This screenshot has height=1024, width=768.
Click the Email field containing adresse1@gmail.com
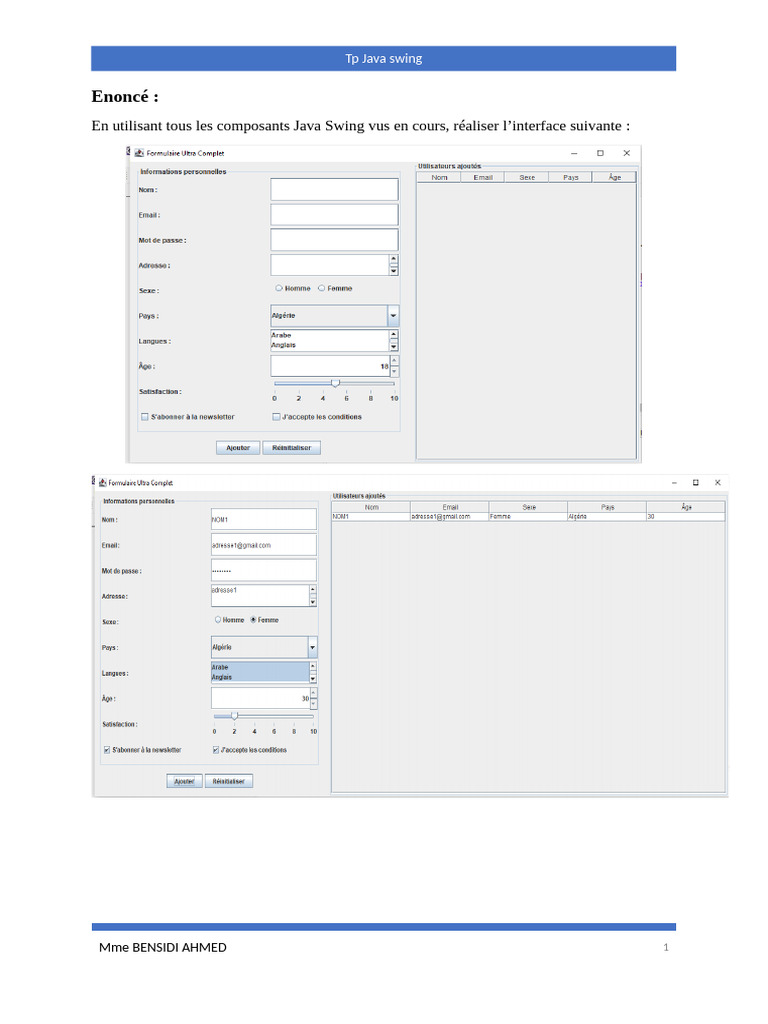click(x=264, y=545)
